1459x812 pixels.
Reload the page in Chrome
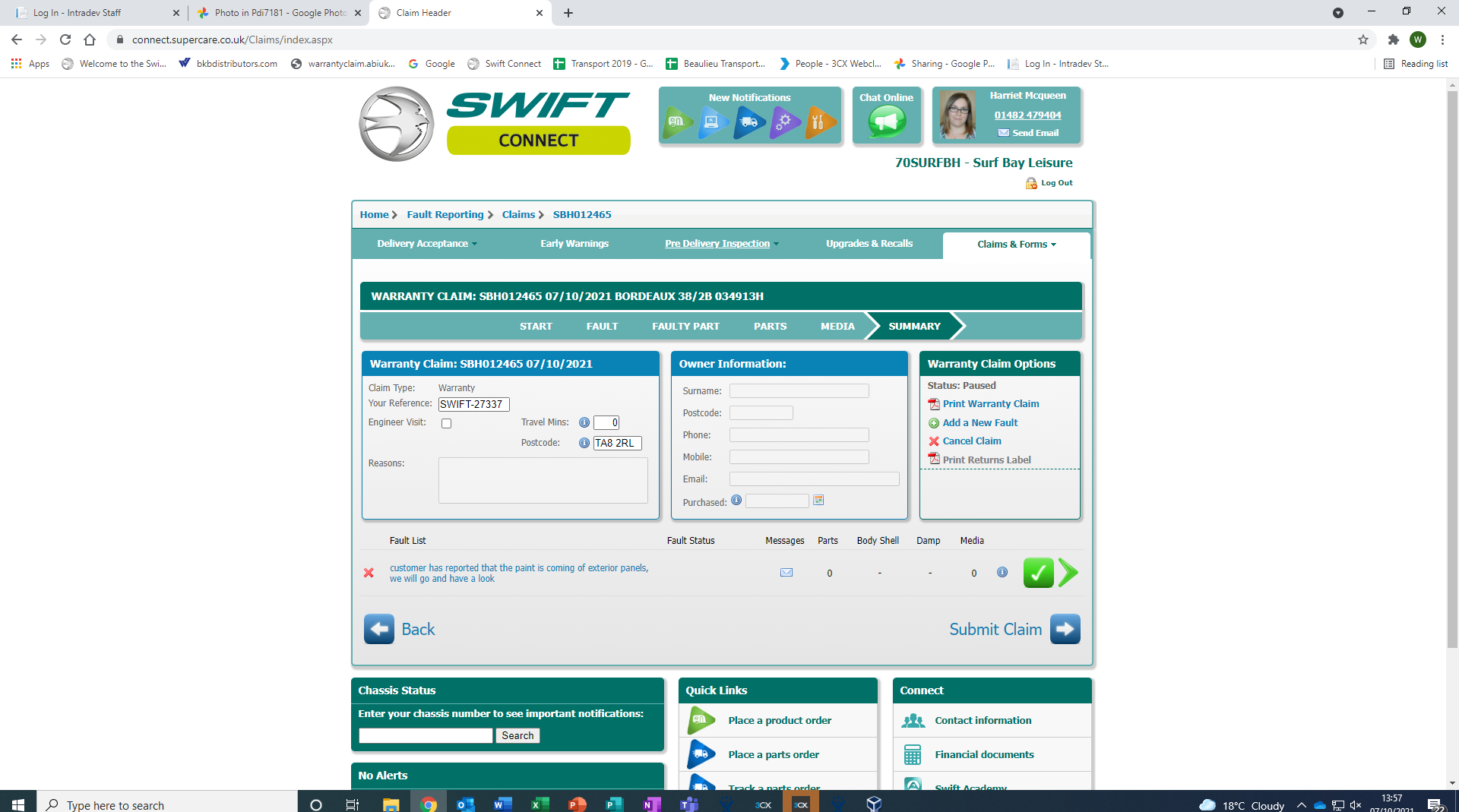65,39
